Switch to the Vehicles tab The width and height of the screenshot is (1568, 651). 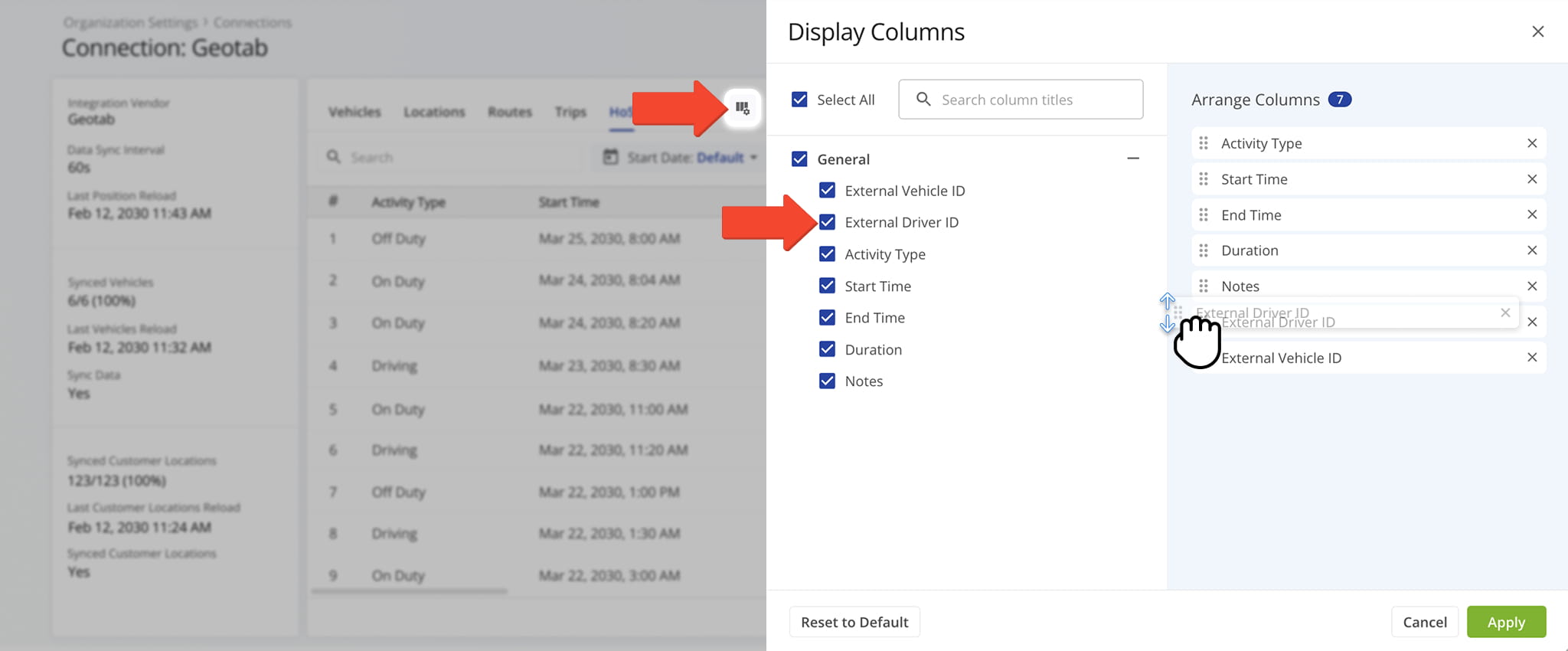click(x=354, y=112)
